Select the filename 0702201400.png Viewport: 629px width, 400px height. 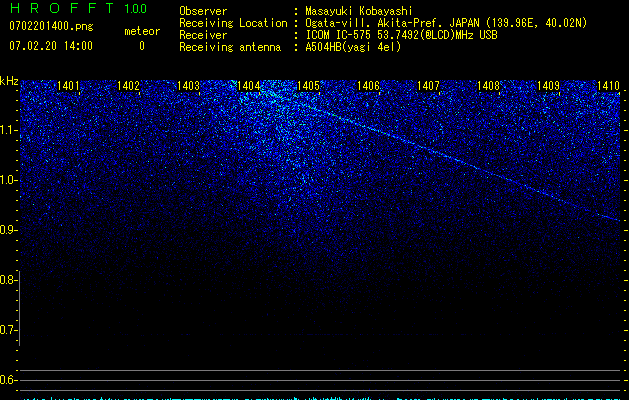tap(51, 26)
